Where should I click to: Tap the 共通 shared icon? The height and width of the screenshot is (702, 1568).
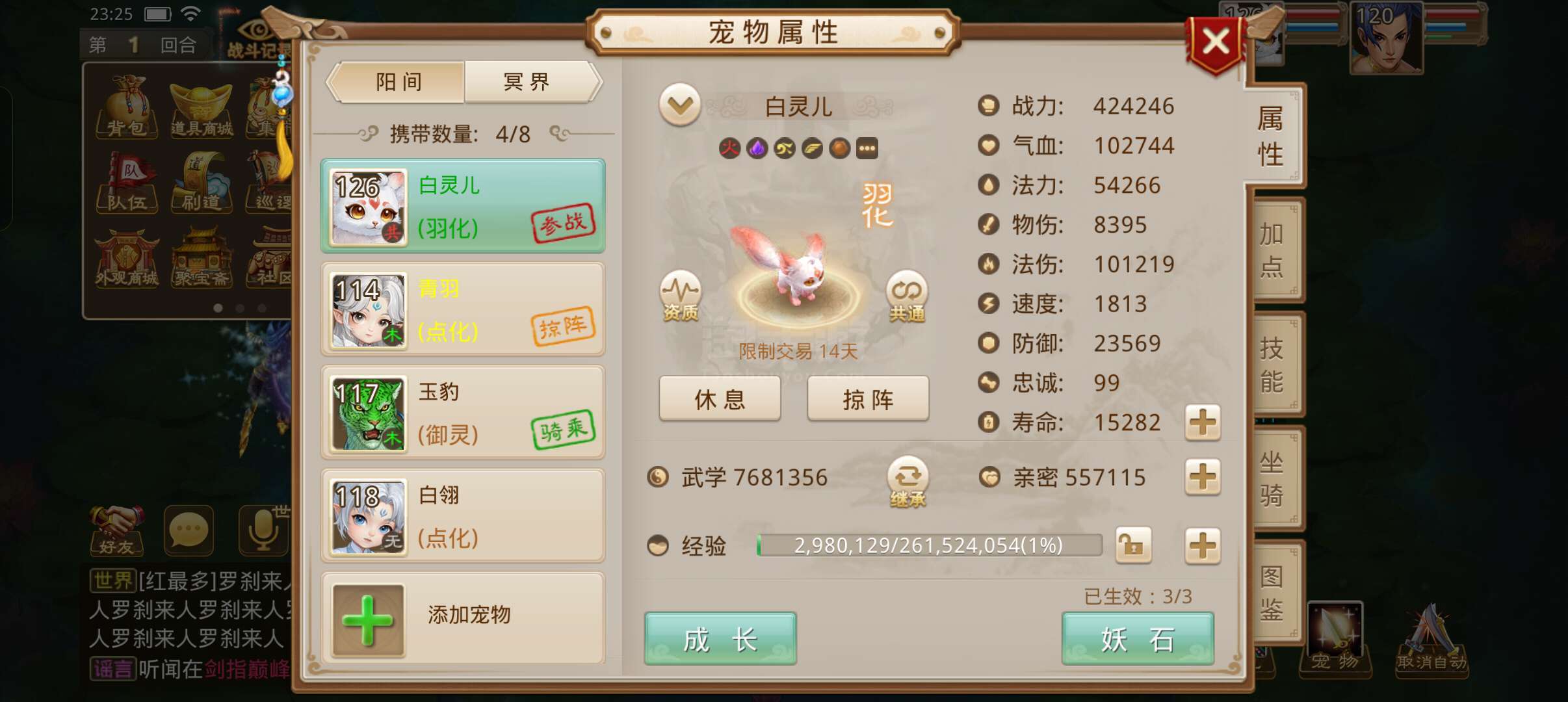(907, 296)
